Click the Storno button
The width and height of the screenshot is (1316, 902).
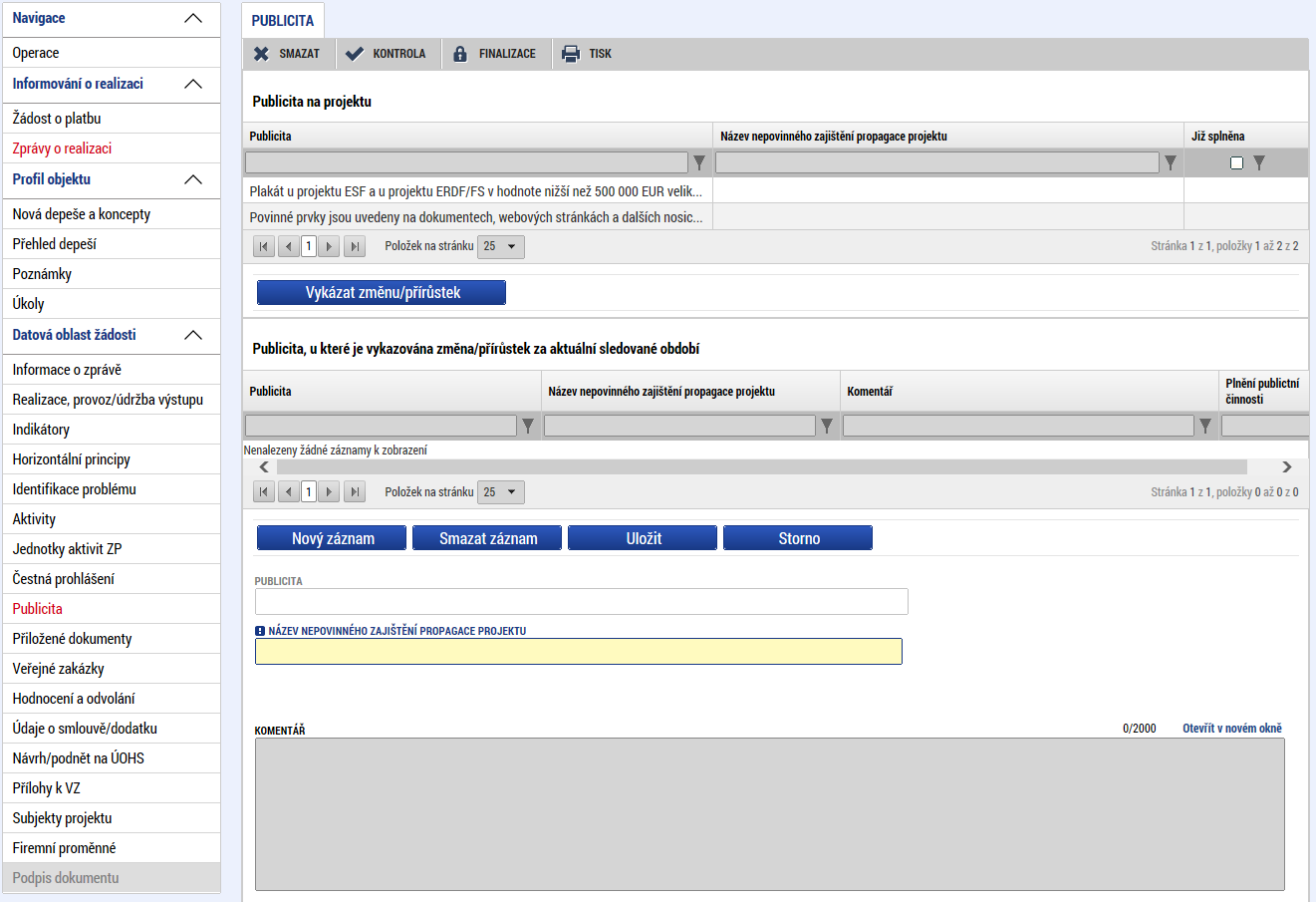tap(798, 538)
